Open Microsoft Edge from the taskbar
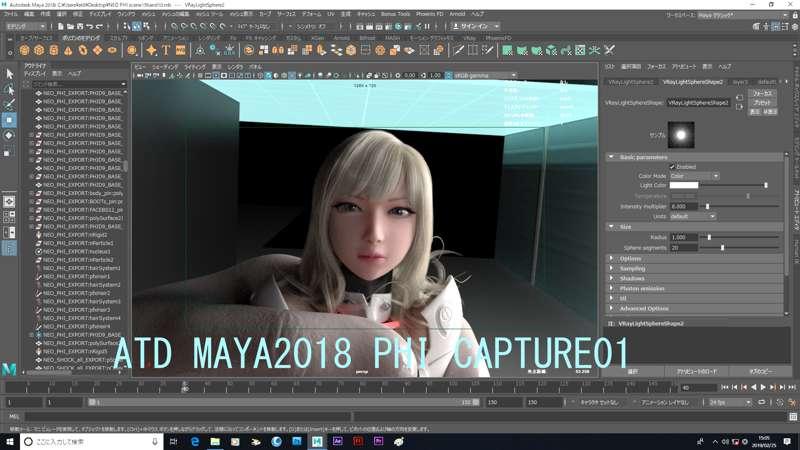800x450 pixels. pyautogui.click(x=195, y=441)
